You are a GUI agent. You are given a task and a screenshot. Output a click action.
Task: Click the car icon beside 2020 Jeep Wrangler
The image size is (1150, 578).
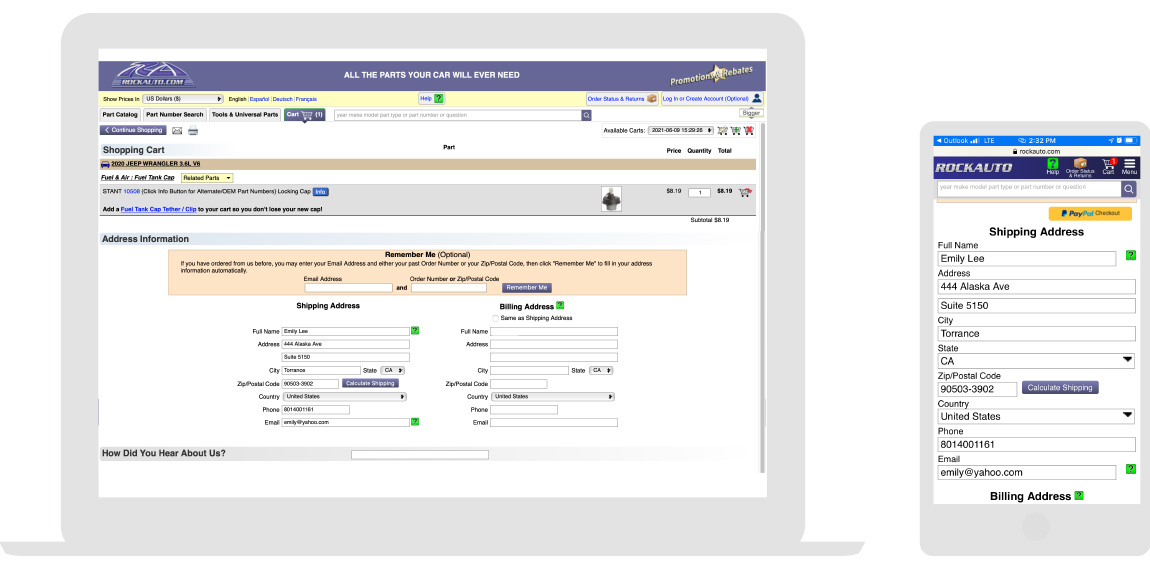click(105, 164)
